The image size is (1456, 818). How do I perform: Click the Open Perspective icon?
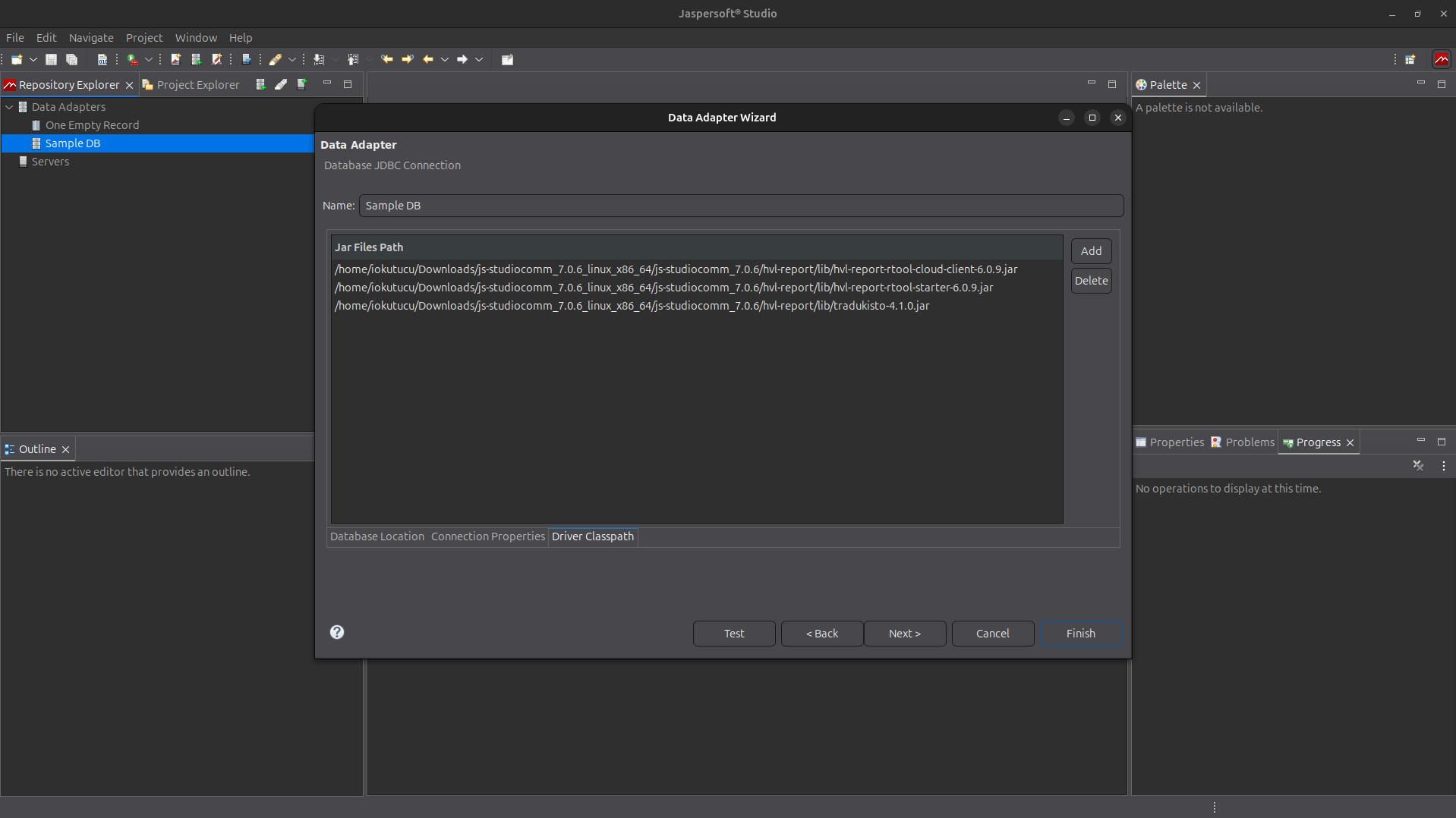[1410, 59]
